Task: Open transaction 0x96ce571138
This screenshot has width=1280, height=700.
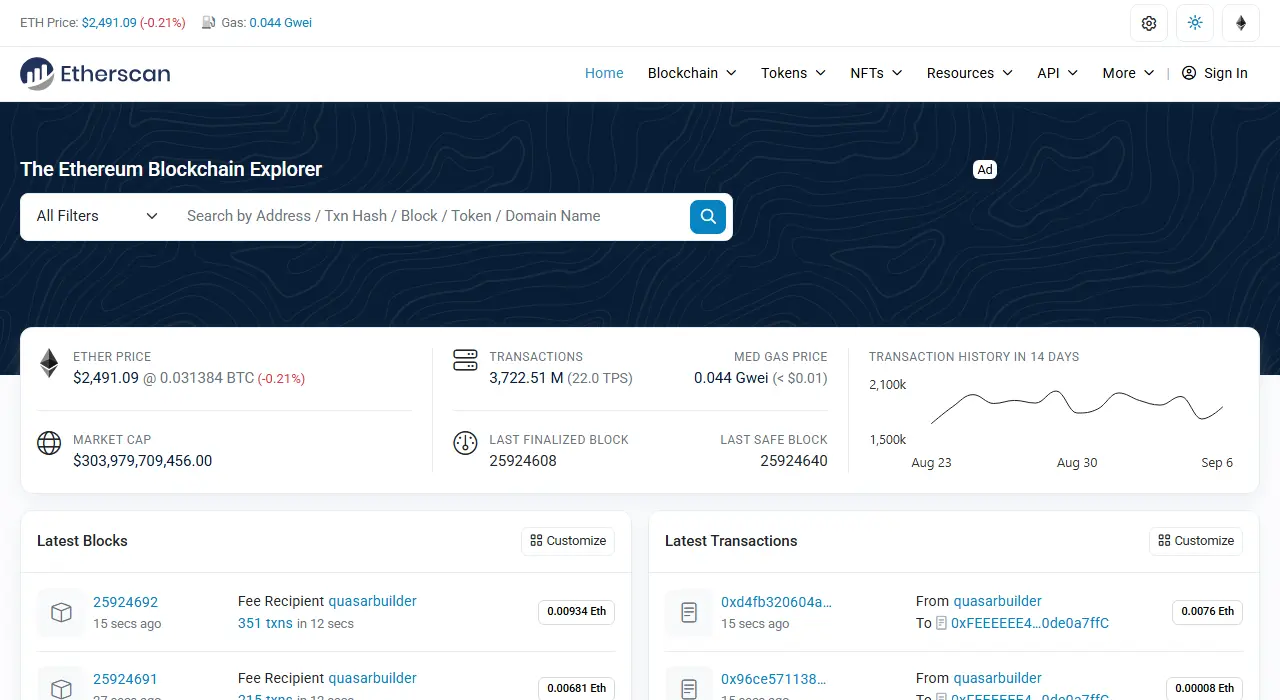Action: (x=773, y=679)
